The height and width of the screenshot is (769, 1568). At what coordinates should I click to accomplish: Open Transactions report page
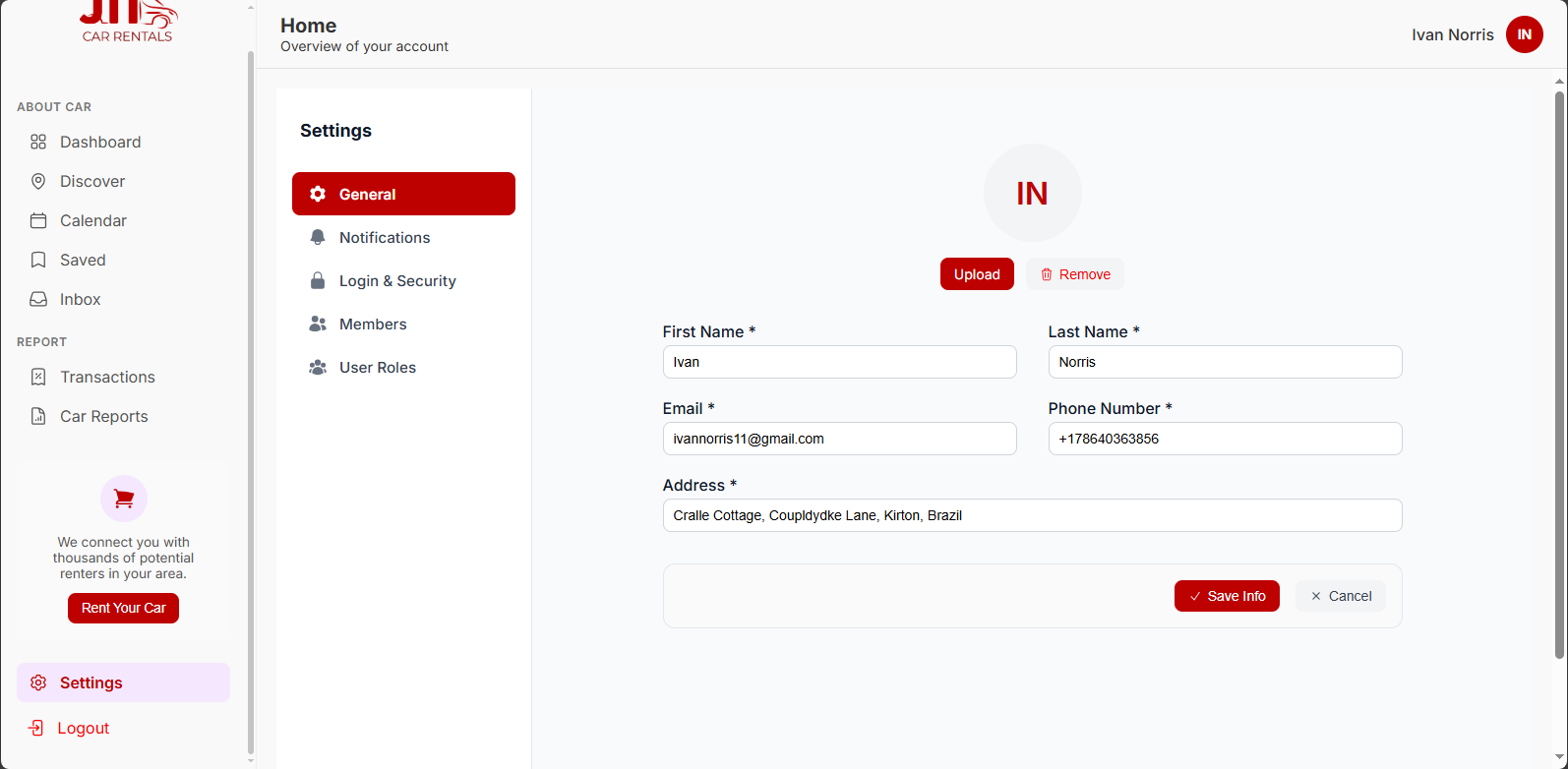tap(123, 377)
